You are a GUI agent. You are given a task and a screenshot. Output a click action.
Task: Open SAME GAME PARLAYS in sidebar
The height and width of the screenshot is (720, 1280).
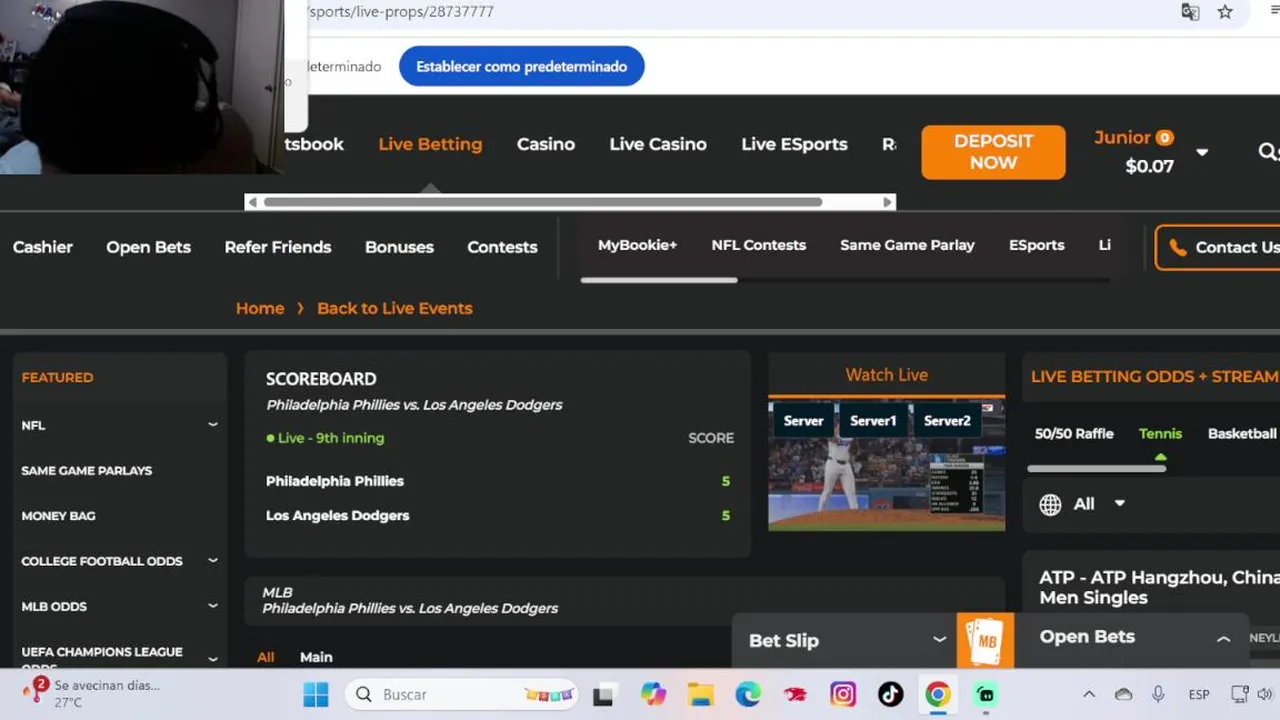pos(87,470)
